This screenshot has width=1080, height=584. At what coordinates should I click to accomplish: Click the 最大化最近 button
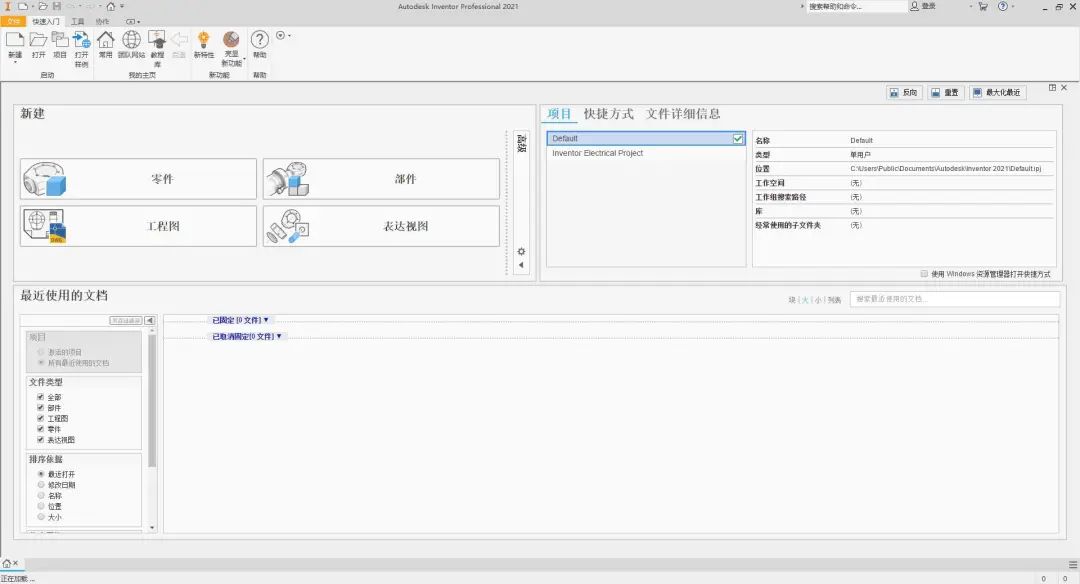point(997,92)
